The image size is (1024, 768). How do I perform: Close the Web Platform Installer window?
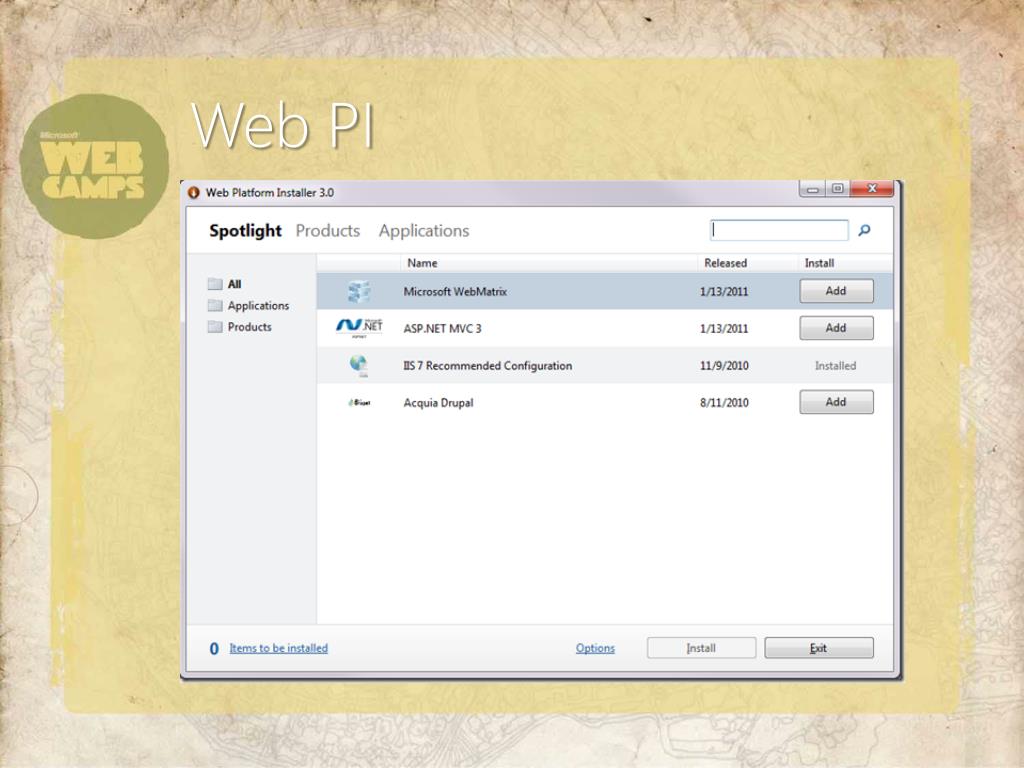click(x=872, y=189)
